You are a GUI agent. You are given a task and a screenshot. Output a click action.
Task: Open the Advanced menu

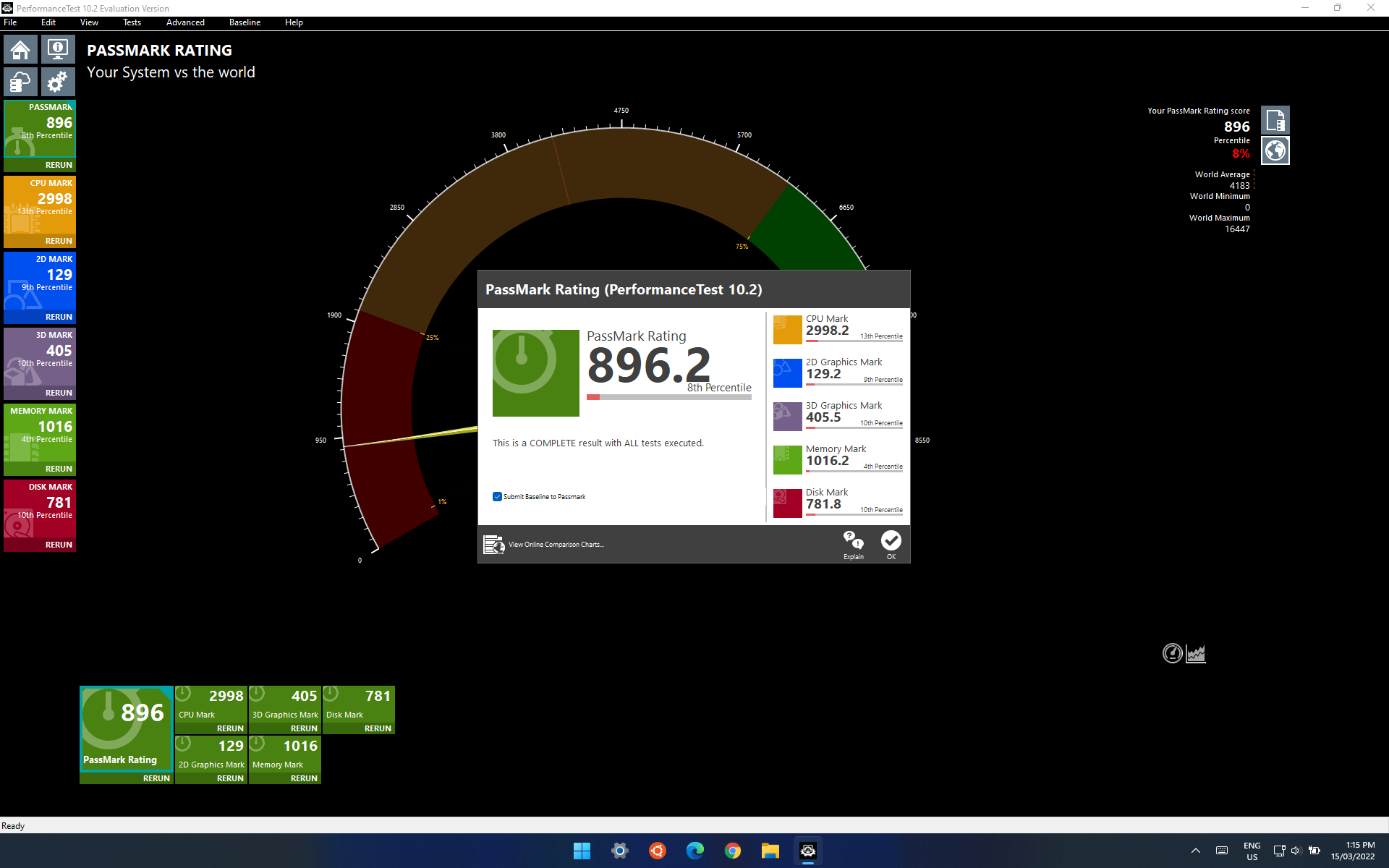pos(185,22)
